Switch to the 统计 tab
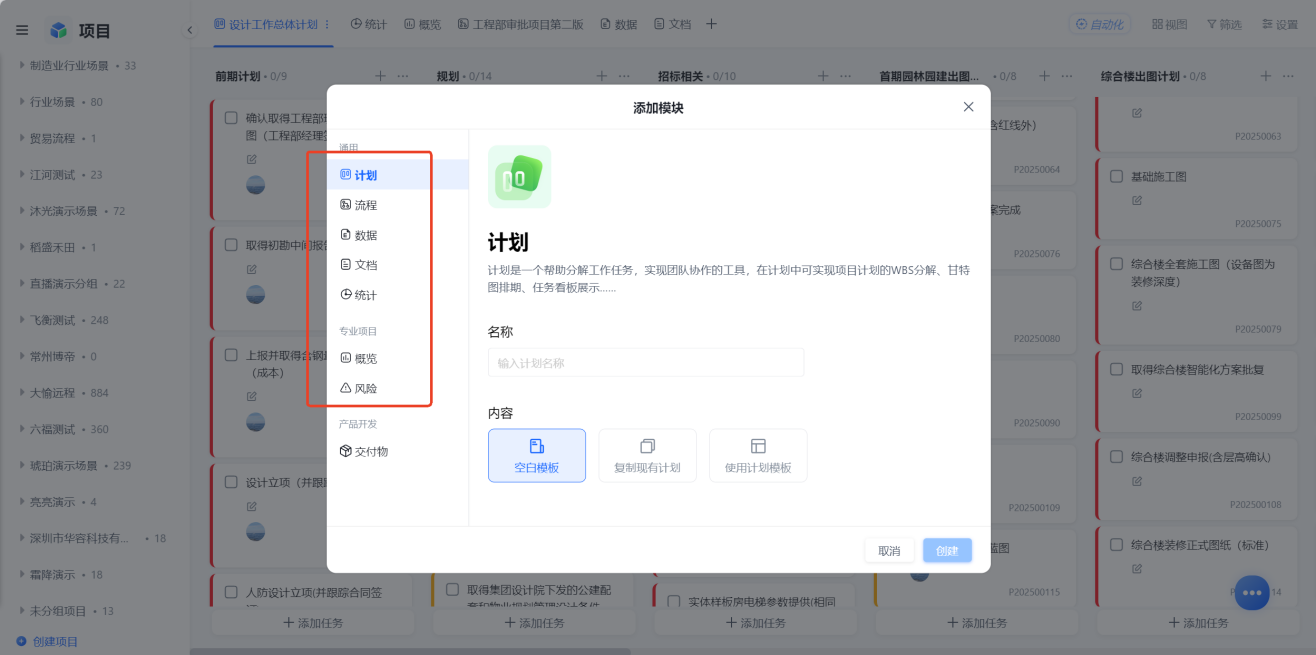The image size is (1316, 655). coord(369,24)
